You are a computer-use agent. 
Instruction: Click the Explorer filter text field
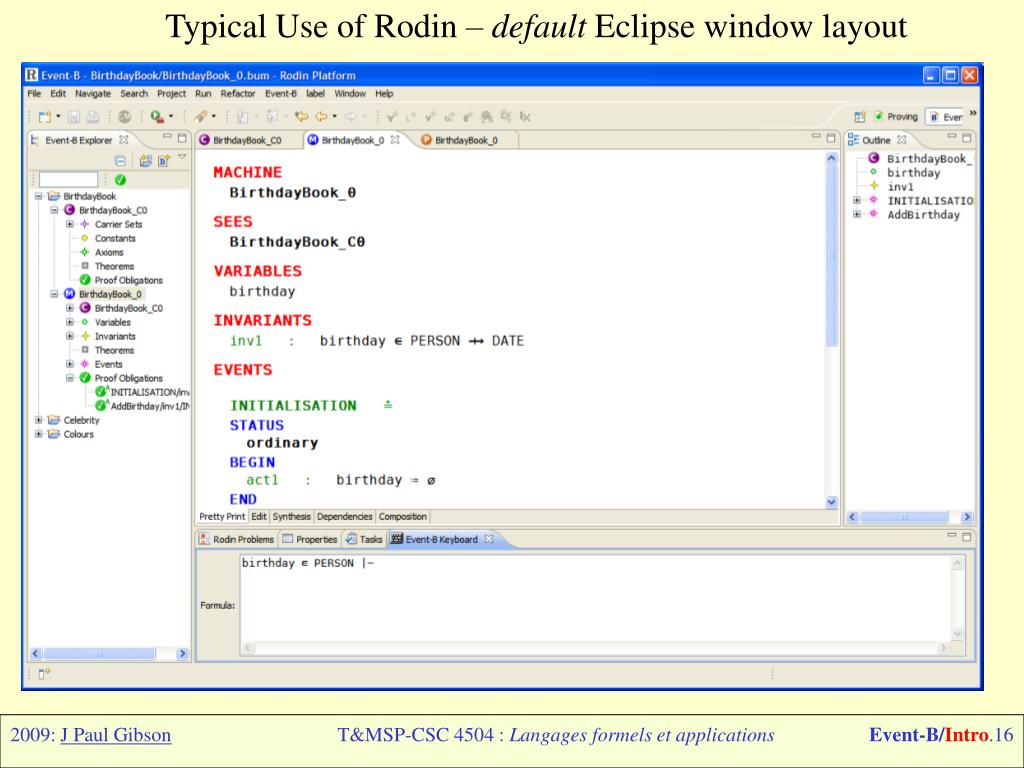pyautogui.click(x=69, y=180)
